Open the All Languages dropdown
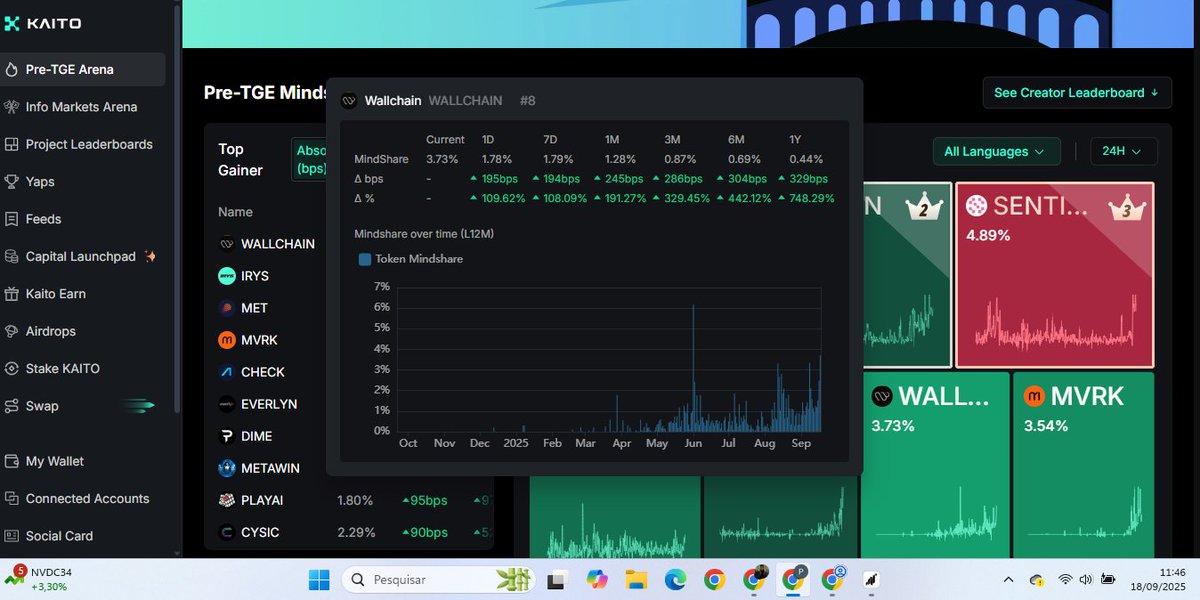The height and width of the screenshot is (600, 1200). [x=995, y=152]
